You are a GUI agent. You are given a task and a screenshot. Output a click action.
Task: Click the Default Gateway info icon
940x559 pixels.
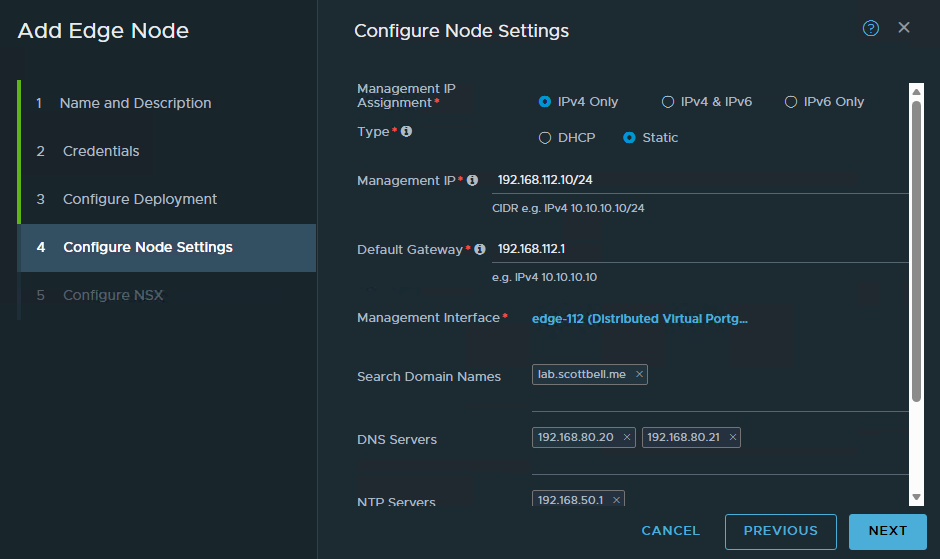click(x=480, y=249)
